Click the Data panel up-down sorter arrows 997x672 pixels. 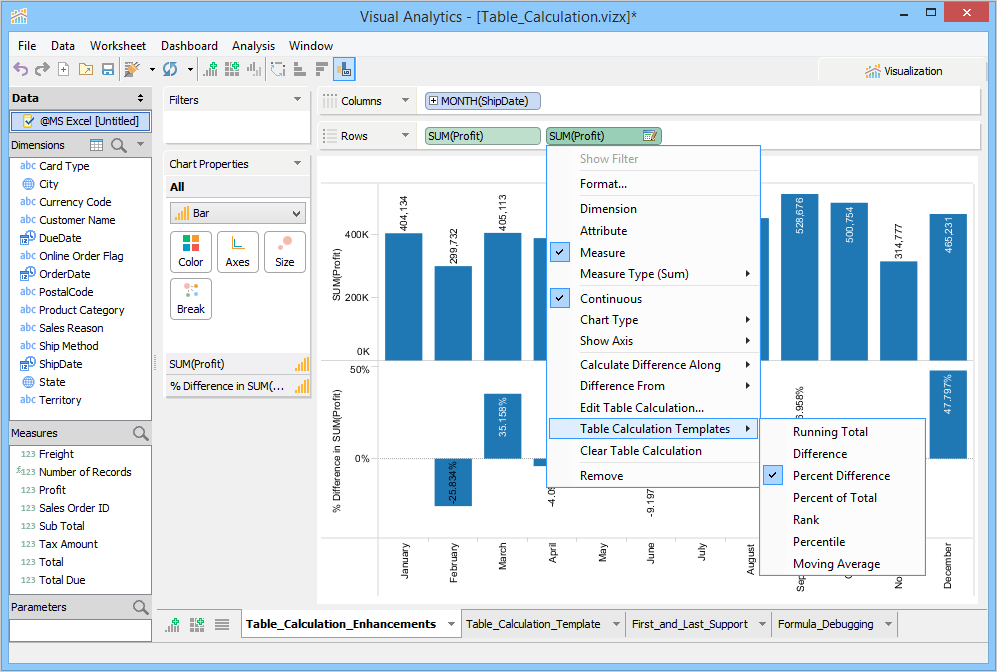pos(141,98)
